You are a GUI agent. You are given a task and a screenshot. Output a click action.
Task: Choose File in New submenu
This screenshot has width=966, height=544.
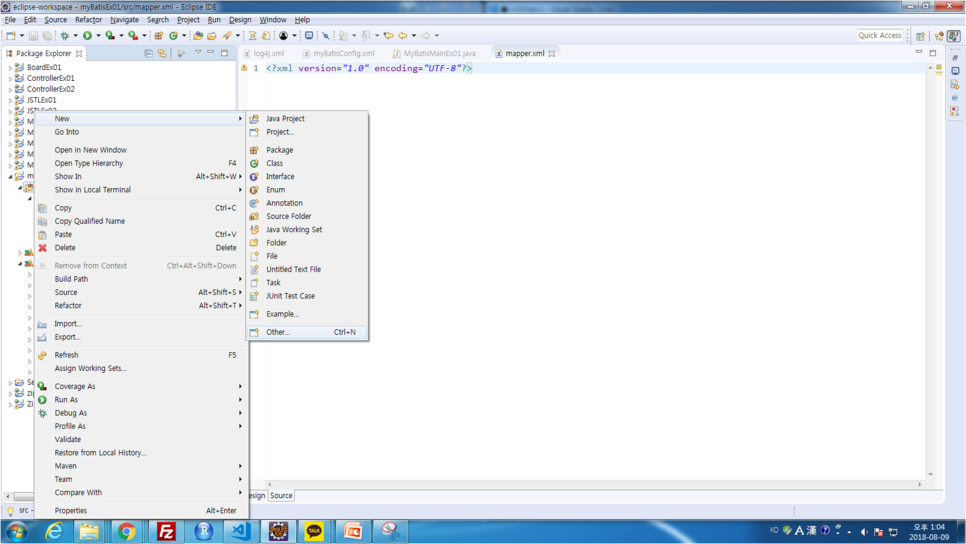[x=307, y=256]
